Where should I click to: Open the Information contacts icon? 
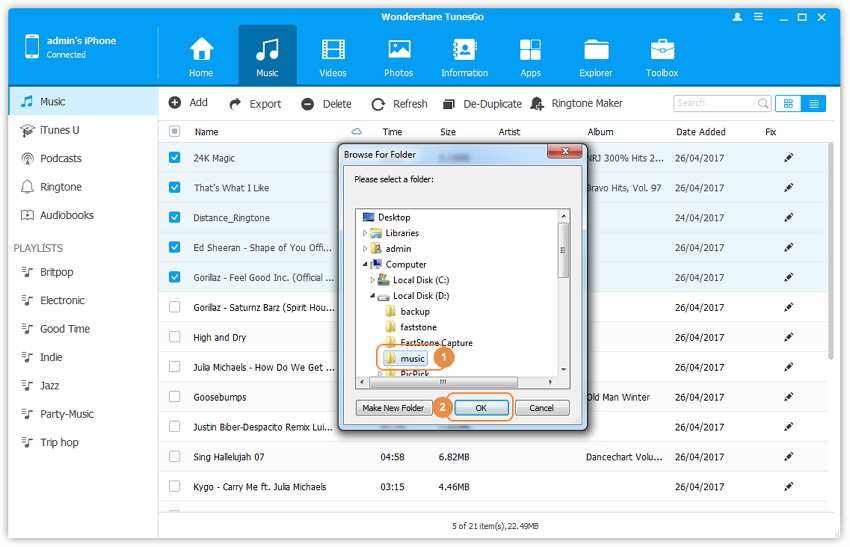pyautogui.click(x=464, y=50)
